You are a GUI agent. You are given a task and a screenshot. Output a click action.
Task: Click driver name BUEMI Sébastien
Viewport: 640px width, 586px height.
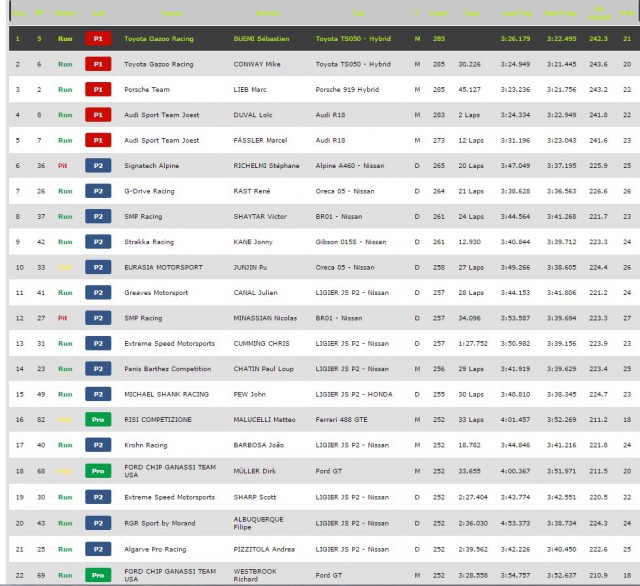[261, 39]
